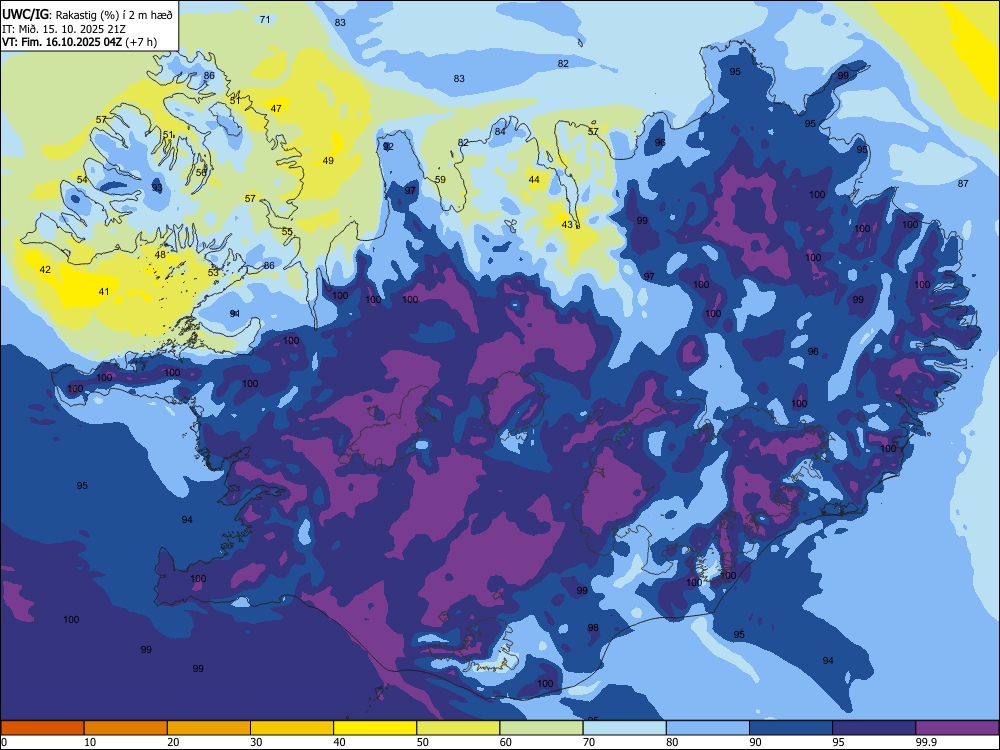Click the bright yellow 40–50 legend swatch
The height and width of the screenshot is (750, 1000).
click(x=375, y=728)
